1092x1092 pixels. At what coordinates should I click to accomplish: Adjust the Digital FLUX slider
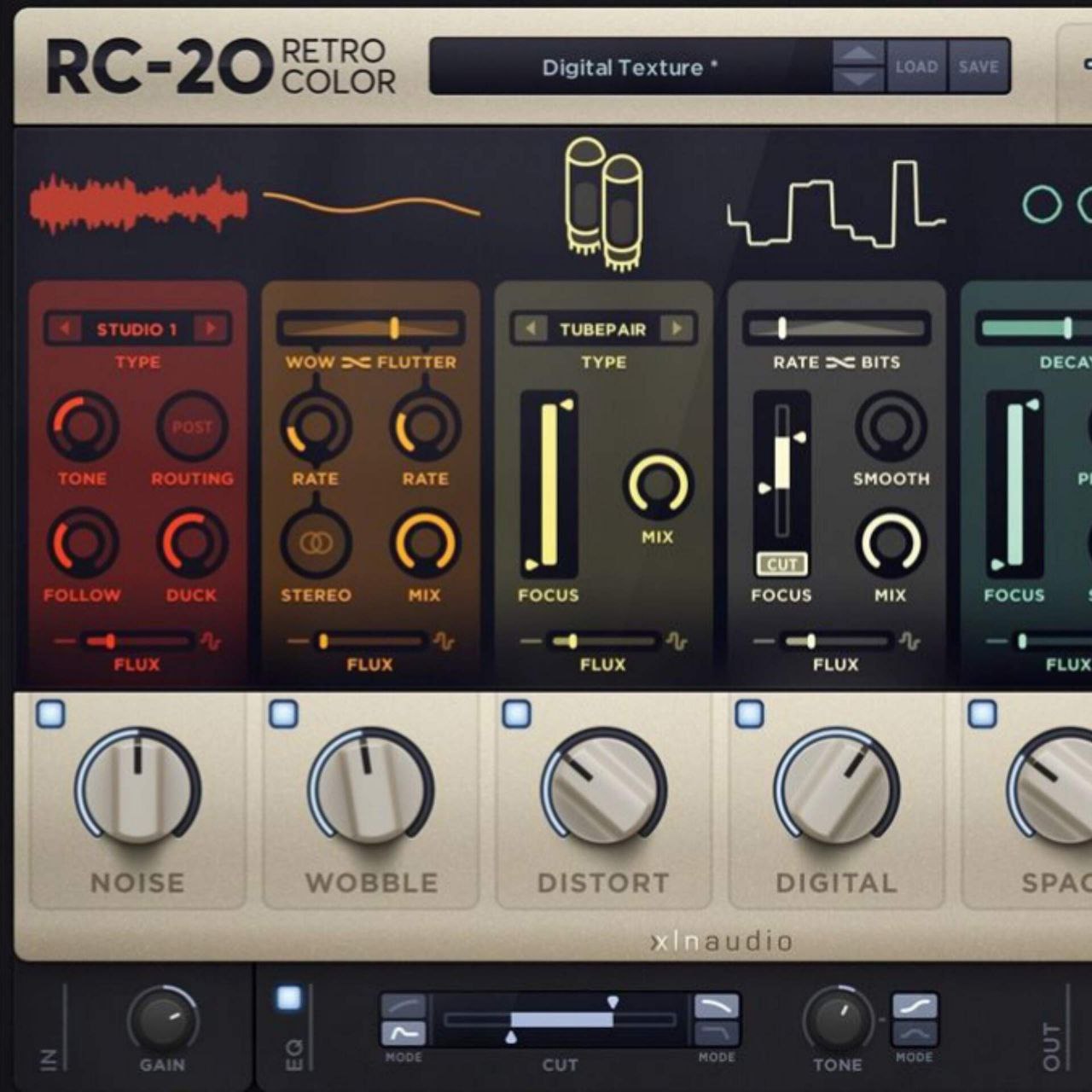pyautogui.click(x=835, y=641)
